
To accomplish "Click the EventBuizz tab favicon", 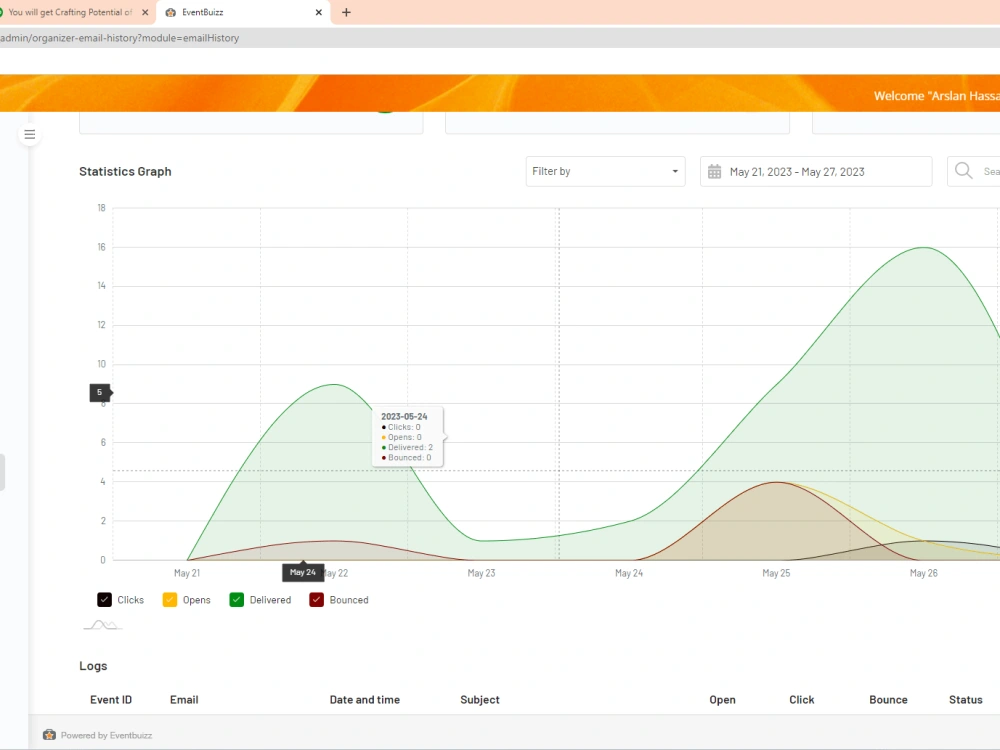I will [170, 12].
